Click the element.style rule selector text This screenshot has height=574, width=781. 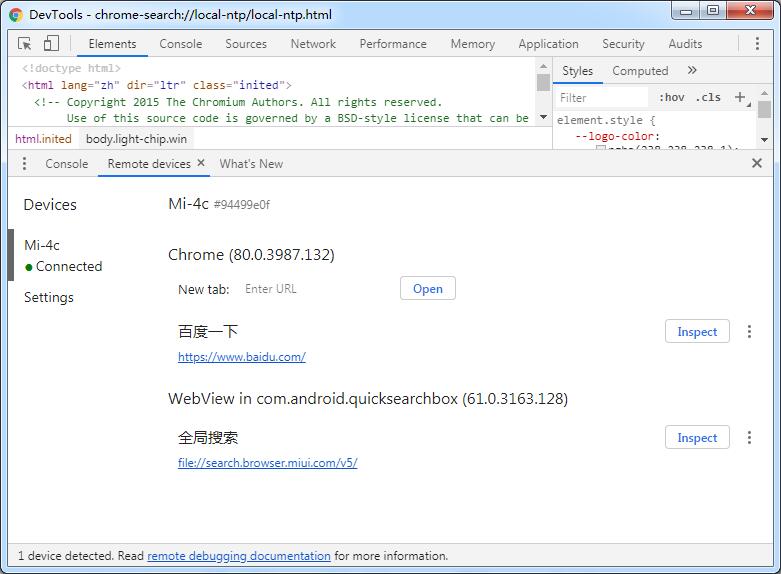(x=600, y=120)
